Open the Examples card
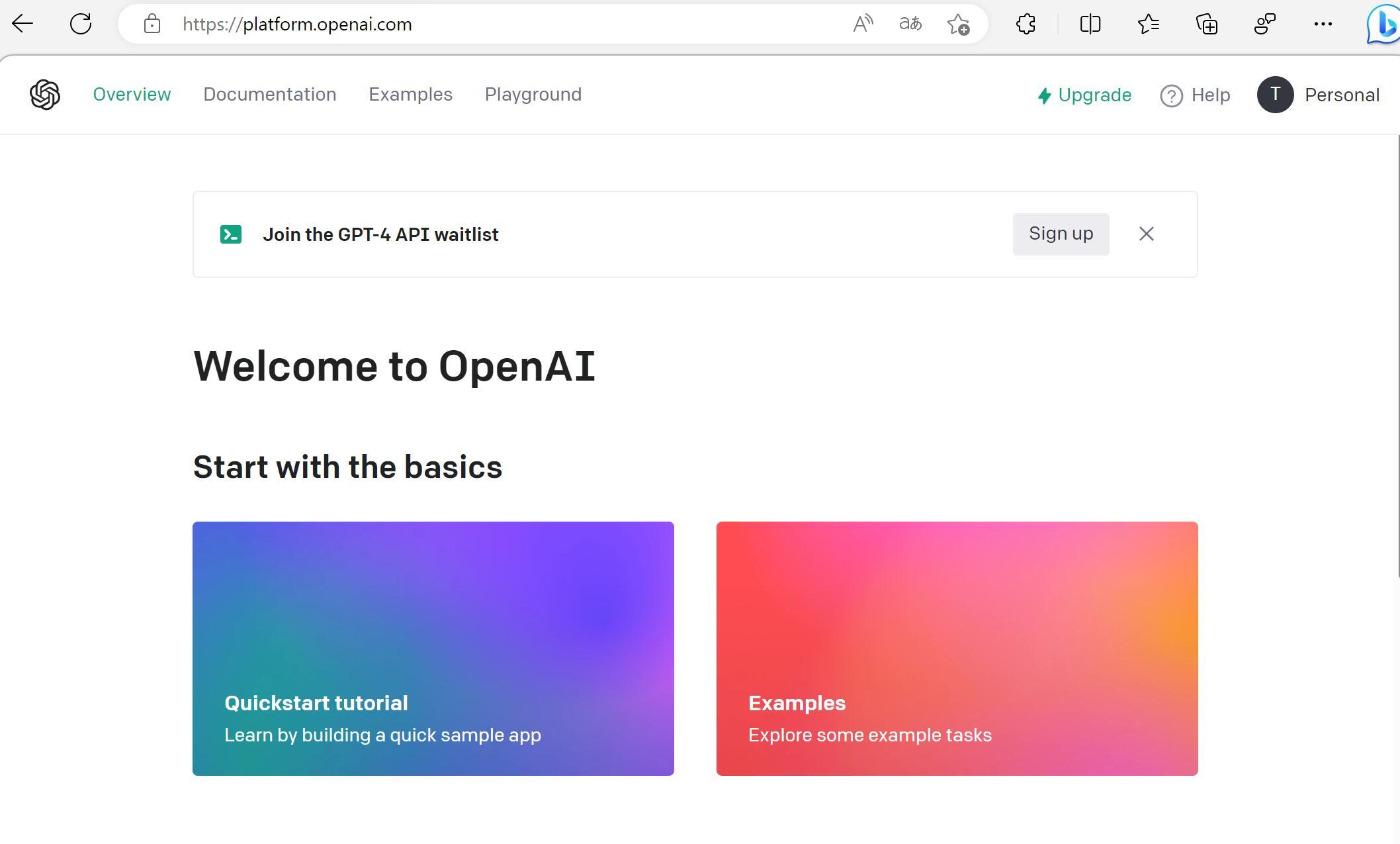This screenshot has height=844, width=1400. coord(957,649)
